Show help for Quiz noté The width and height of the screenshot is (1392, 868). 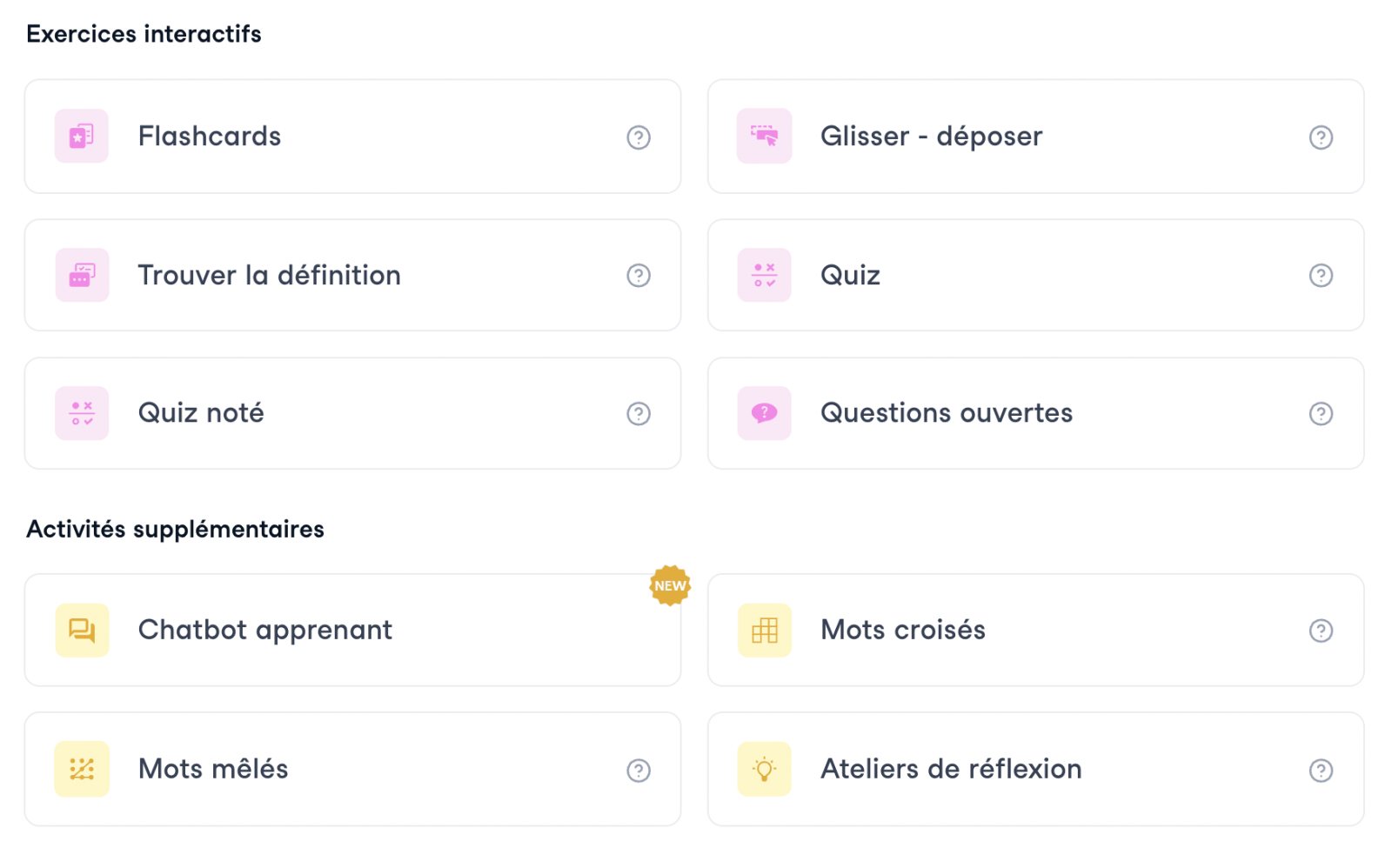tap(639, 414)
